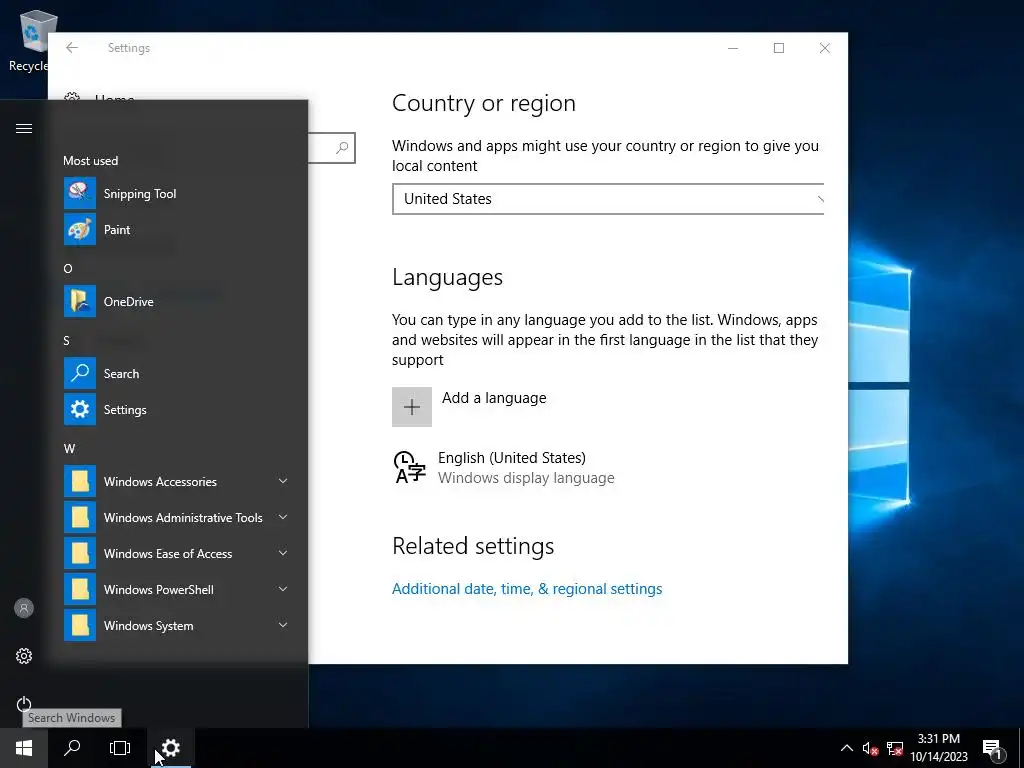Screen dimensions: 1024x768
Task: Click the Windows Ease of Access folder icon
Action: (x=80, y=553)
